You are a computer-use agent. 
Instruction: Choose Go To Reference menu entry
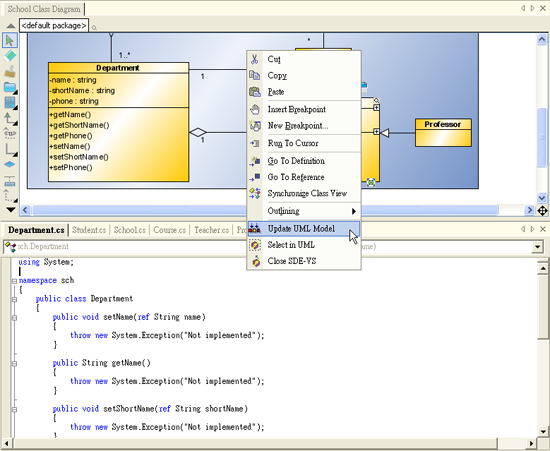304,177
